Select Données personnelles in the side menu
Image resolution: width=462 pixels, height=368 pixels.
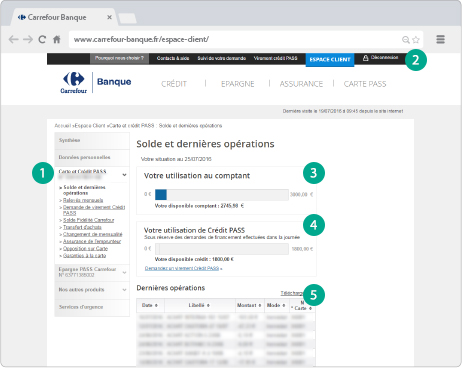[x=92, y=157]
